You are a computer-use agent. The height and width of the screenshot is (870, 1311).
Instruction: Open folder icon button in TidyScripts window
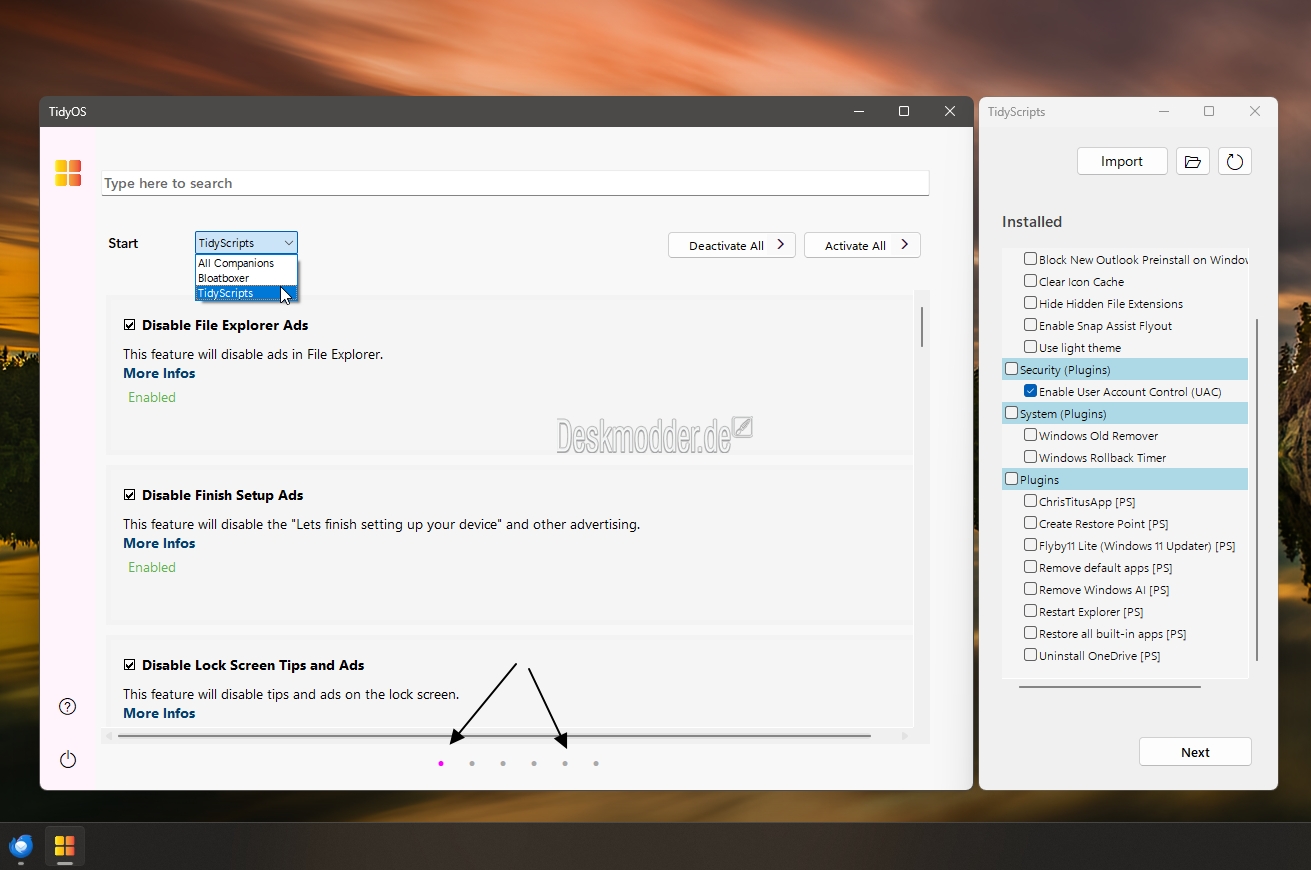pos(1192,161)
